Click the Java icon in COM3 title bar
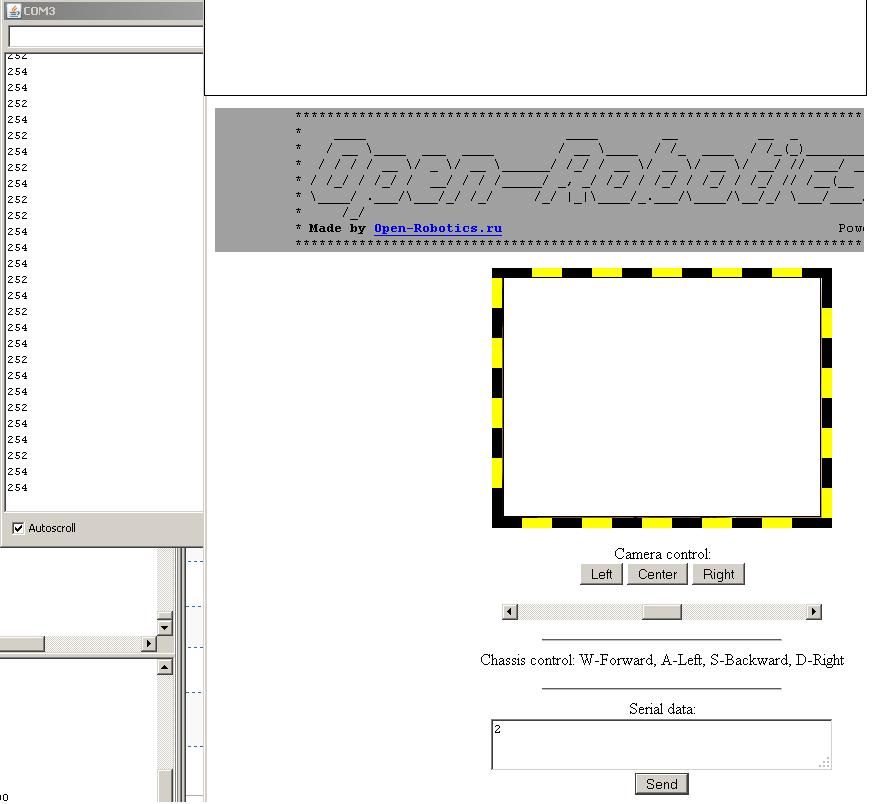872x804 pixels. 14,11
